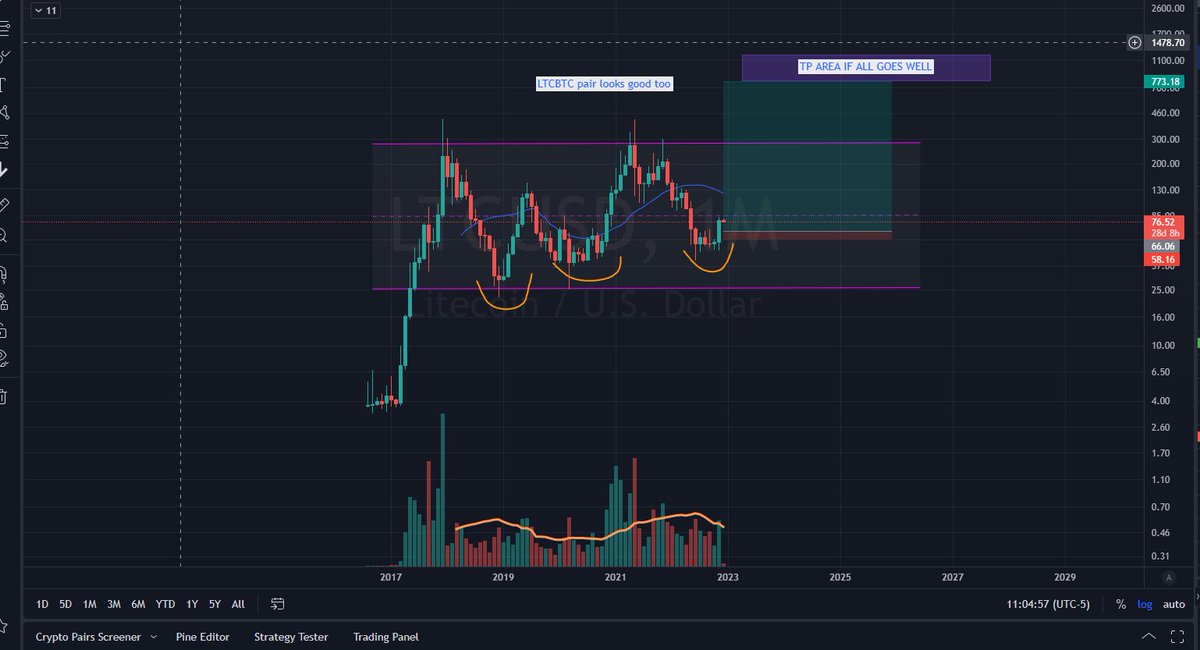
Task: Set chart range to 6M
Action: pyautogui.click(x=138, y=604)
